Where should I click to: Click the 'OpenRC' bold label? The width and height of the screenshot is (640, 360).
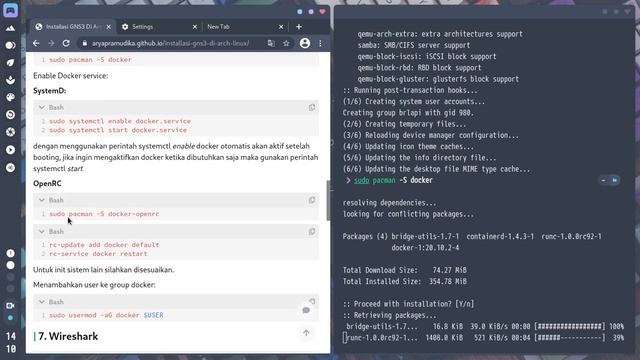coord(47,184)
